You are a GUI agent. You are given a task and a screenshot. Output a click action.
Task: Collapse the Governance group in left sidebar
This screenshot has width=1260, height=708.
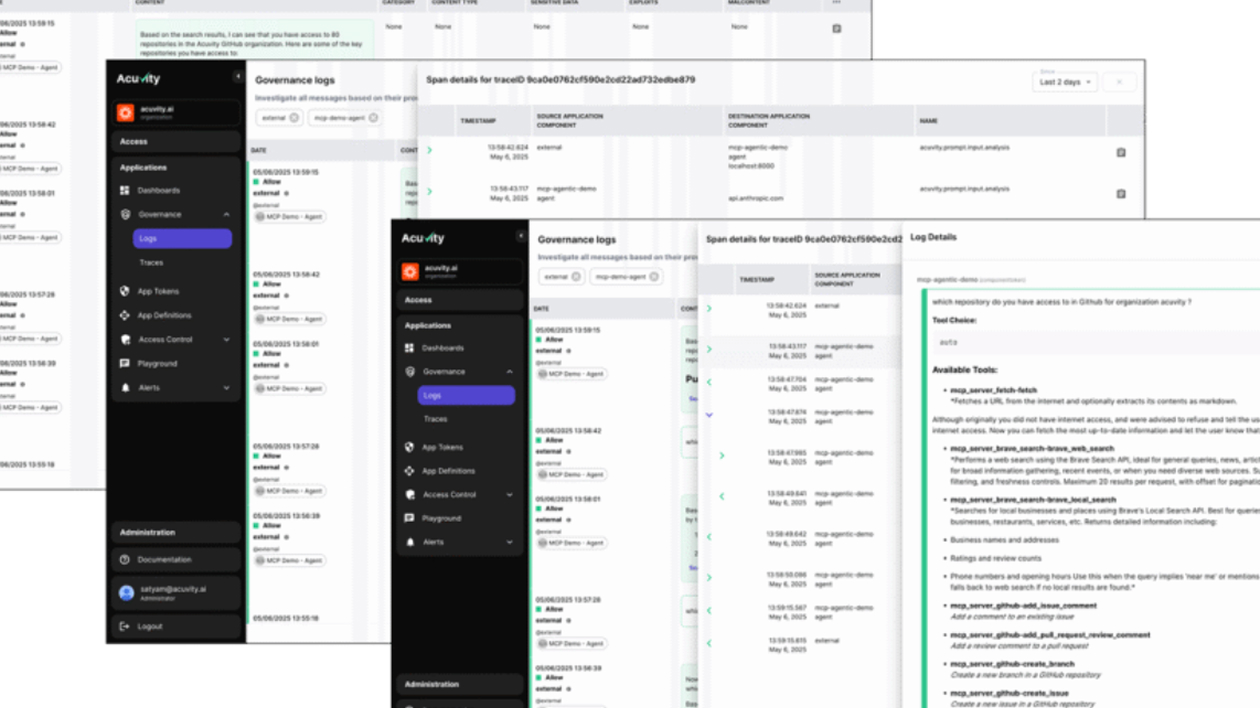(226, 215)
